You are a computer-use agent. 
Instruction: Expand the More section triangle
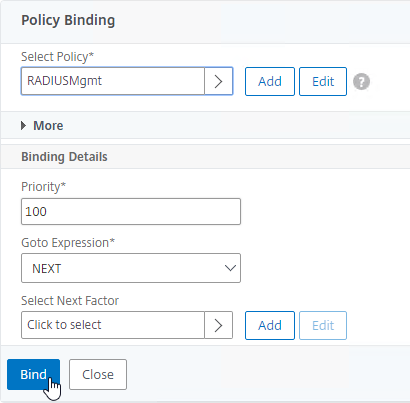[23, 126]
